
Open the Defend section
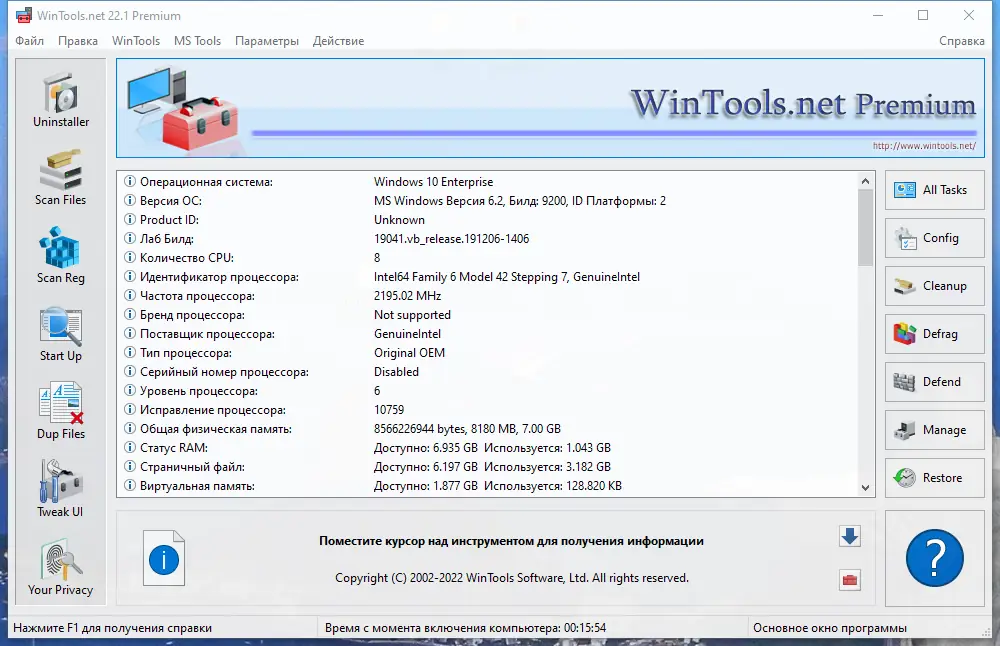pos(934,381)
